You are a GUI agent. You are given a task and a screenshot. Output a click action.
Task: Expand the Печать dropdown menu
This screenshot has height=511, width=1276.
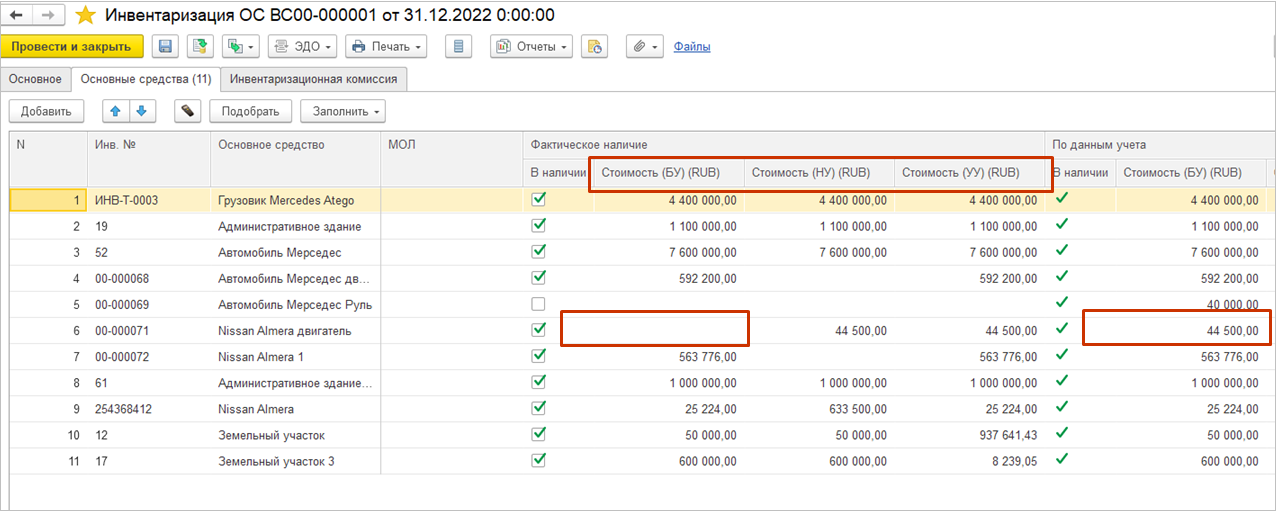386,46
